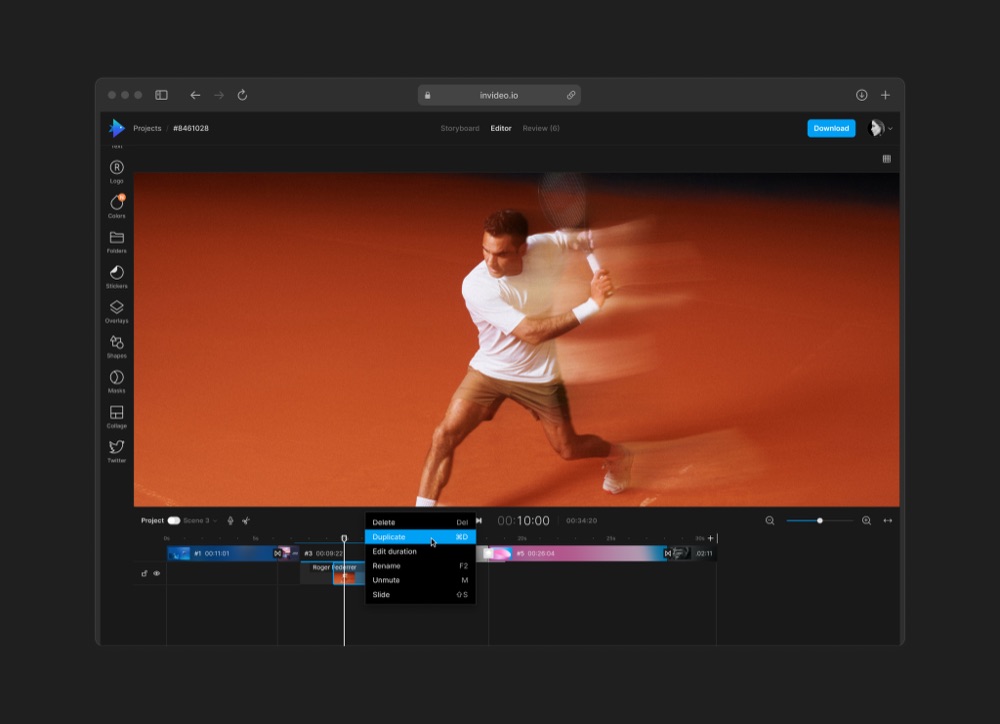Choose Duplicate in the context menu

[x=420, y=536]
